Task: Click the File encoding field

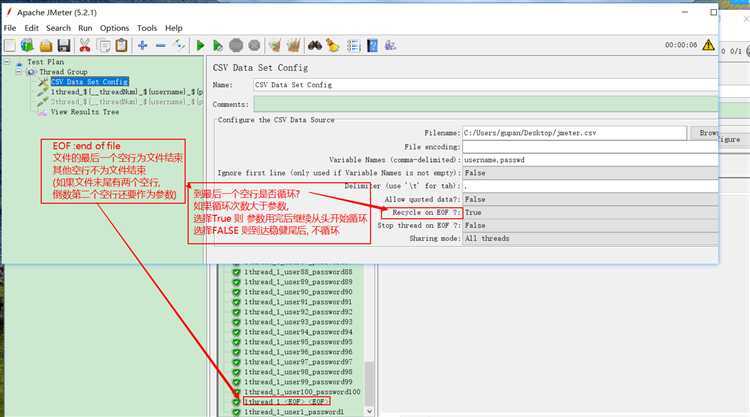Action: click(590, 147)
